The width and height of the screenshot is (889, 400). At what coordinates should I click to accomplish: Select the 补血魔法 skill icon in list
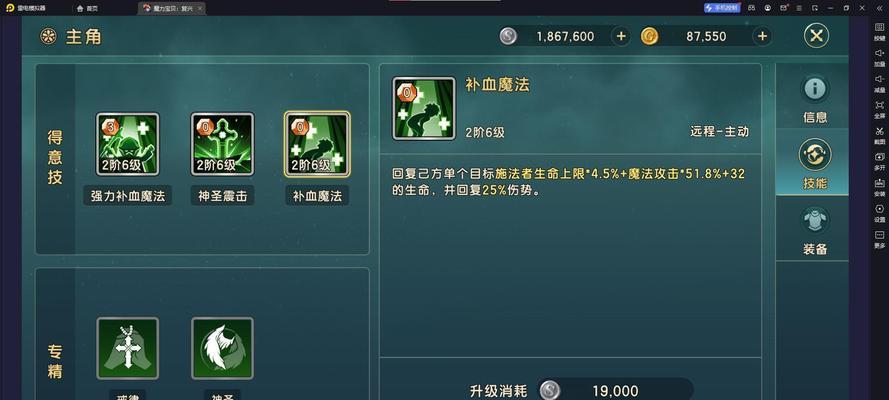tap(317, 144)
